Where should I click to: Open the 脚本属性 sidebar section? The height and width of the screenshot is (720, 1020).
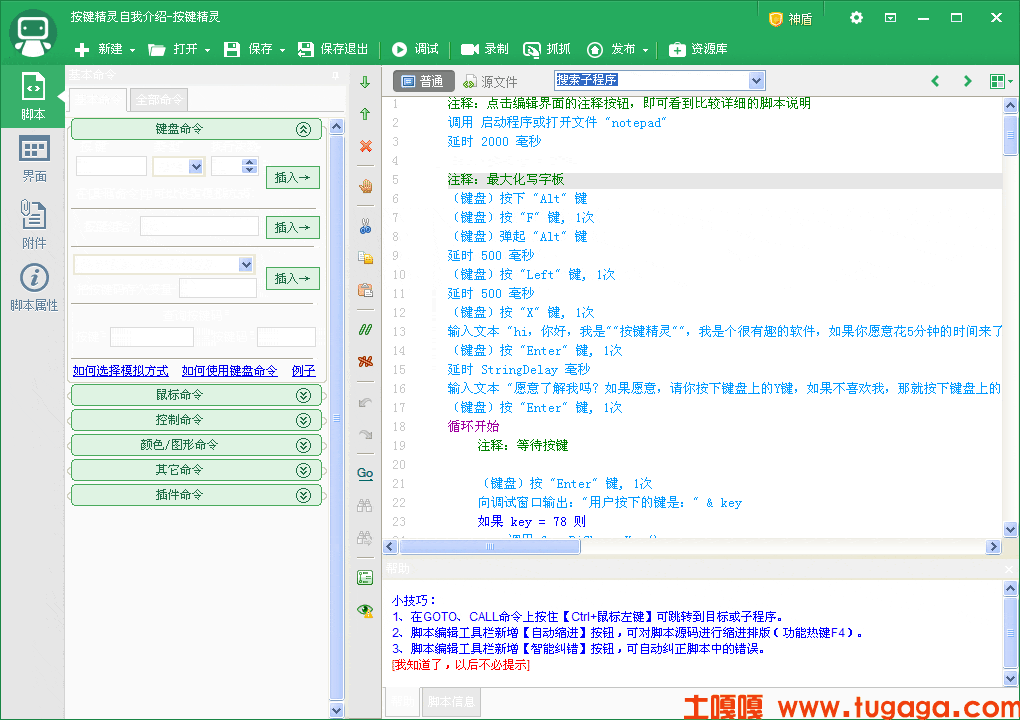click(x=34, y=287)
